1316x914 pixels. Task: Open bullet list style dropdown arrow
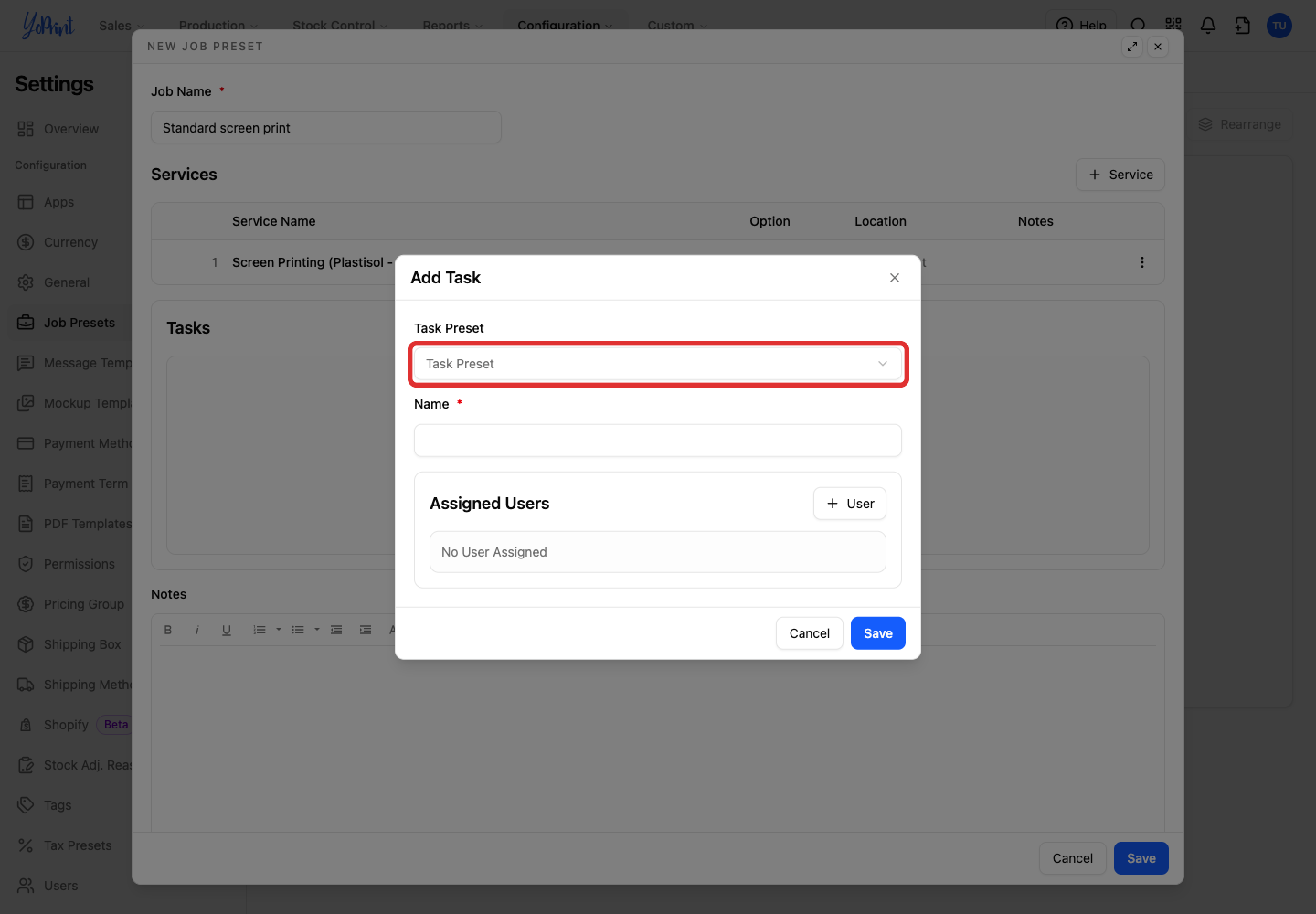(317, 630)
